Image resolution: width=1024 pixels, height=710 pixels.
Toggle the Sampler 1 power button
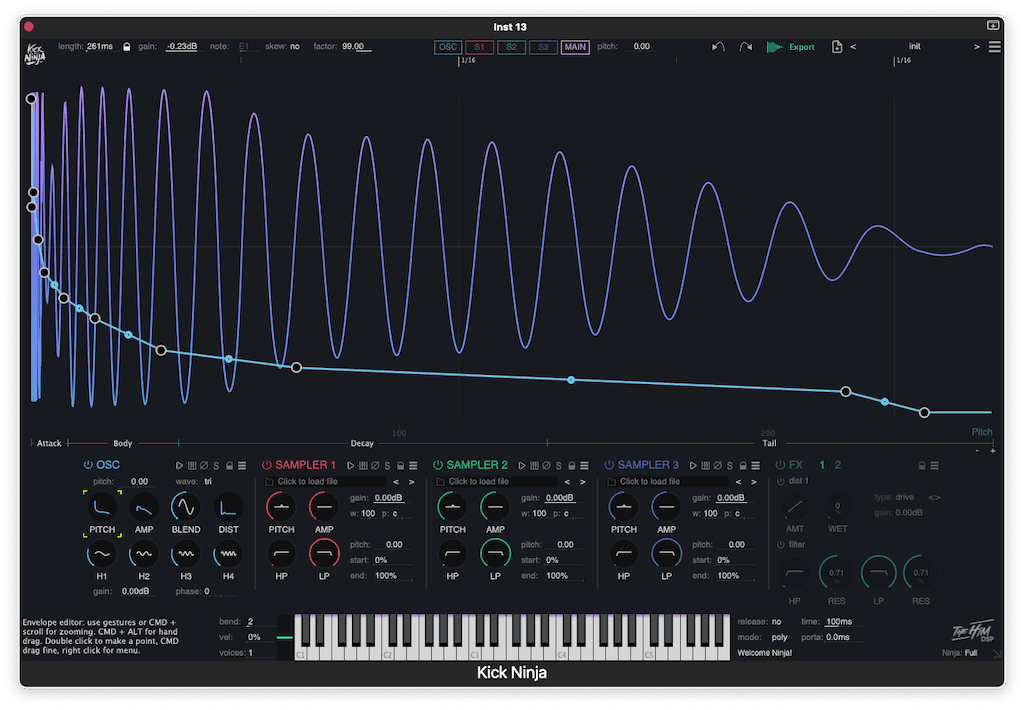[x=266, y=465]
